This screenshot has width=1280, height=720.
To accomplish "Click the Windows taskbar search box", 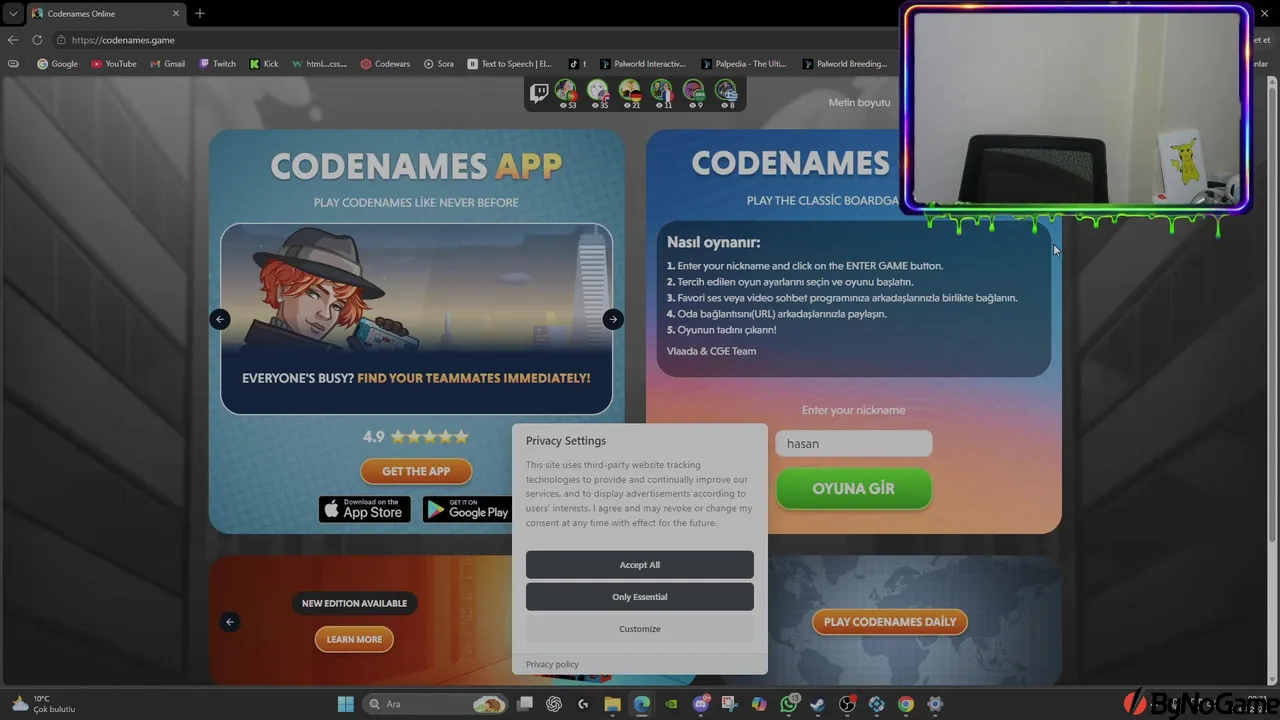I will [434, 704].
